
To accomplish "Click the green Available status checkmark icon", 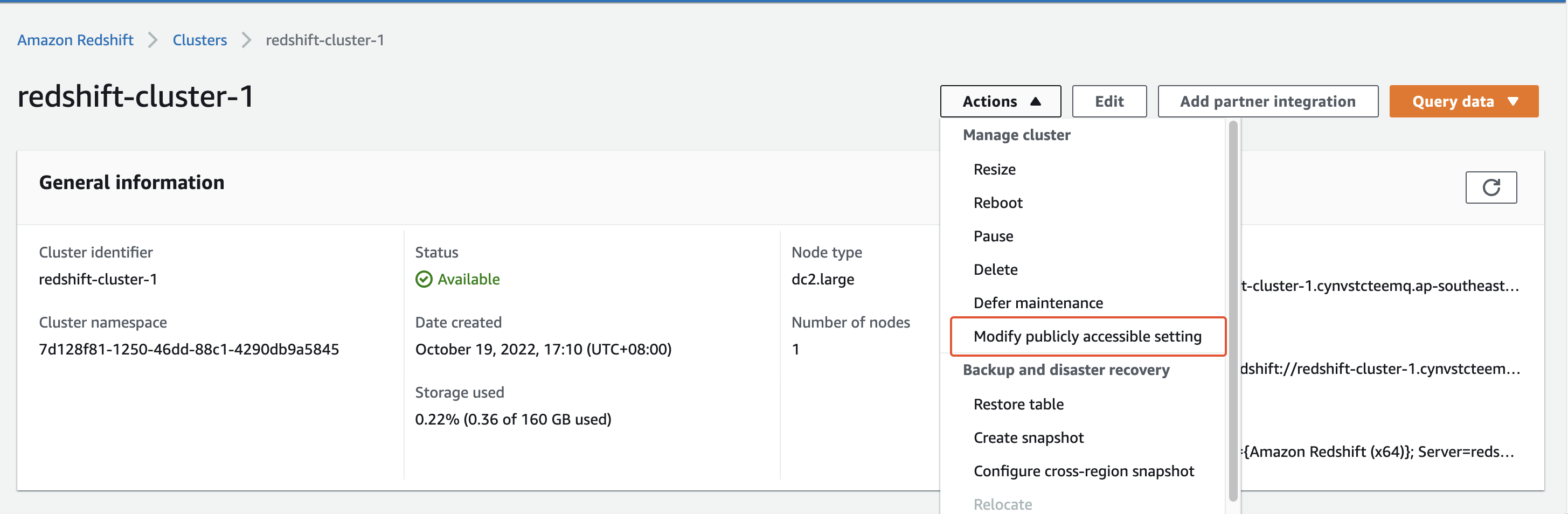I will [x=424, y=279].
